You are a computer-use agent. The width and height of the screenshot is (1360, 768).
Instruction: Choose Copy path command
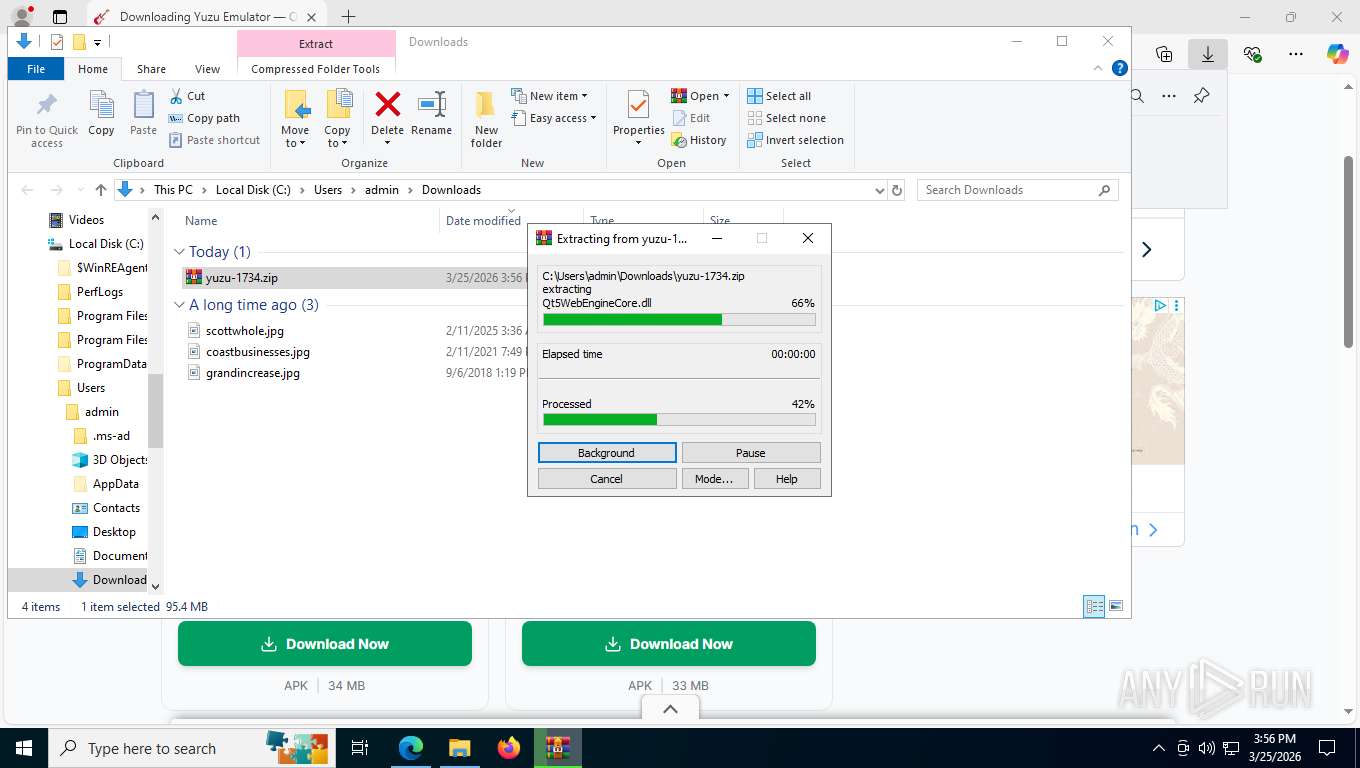coord(204,118)
